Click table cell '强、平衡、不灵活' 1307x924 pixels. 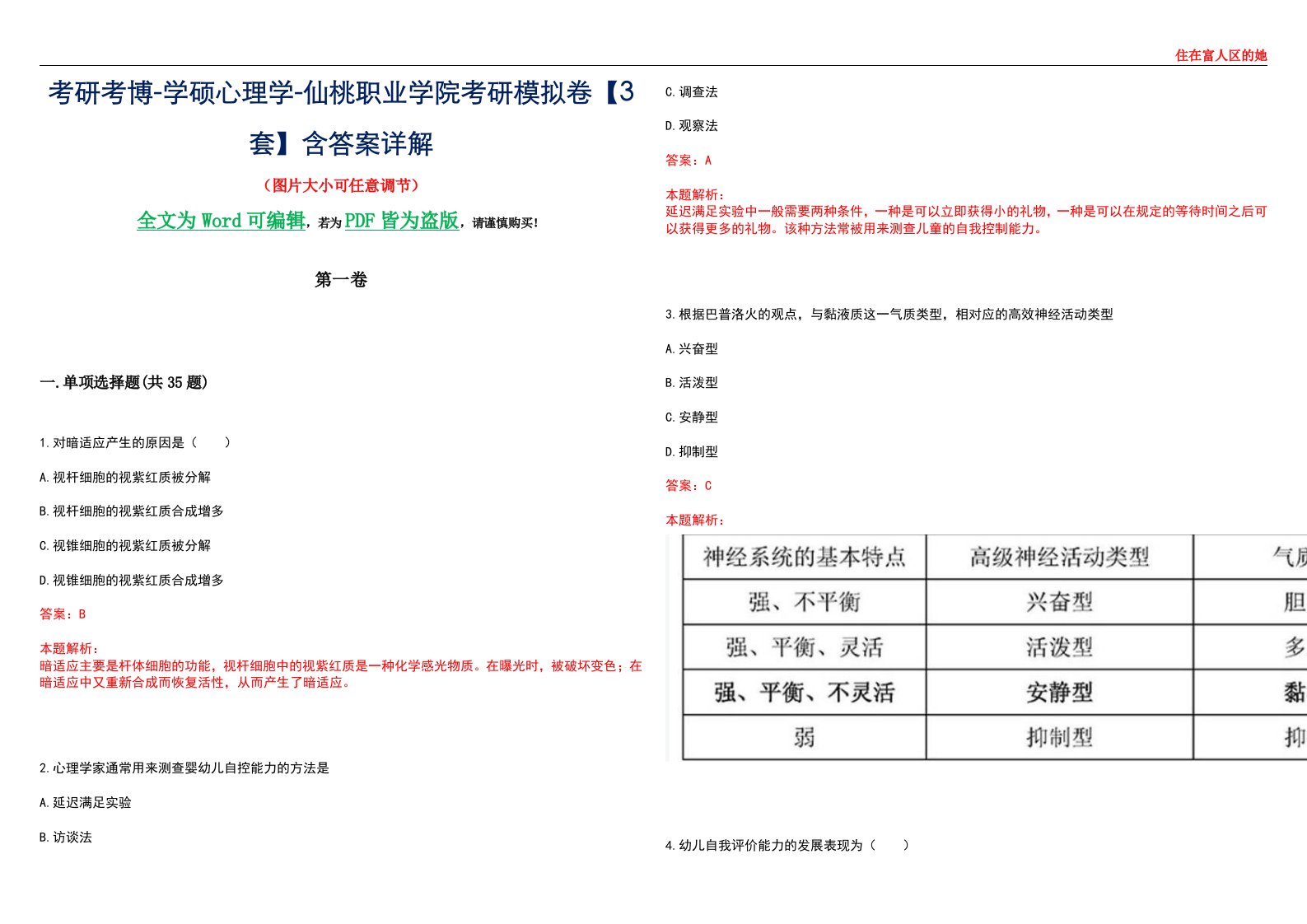[x=805, y=693]
